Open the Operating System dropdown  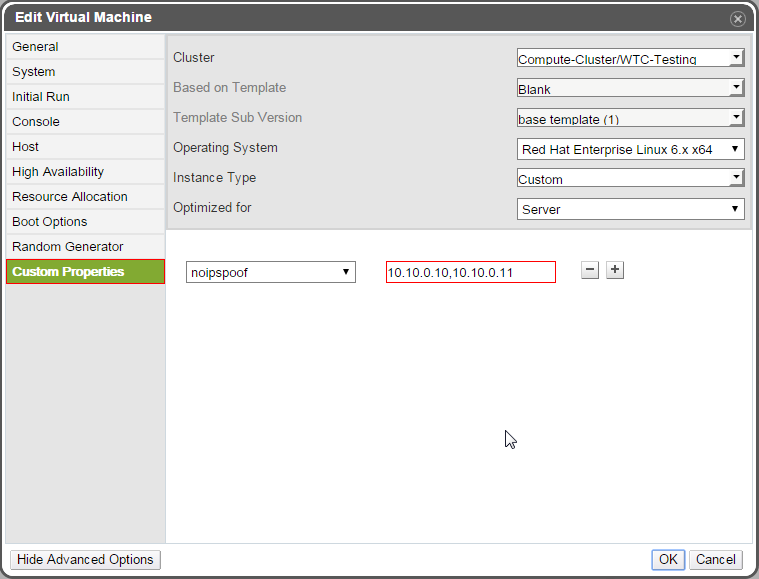coord(630,149)
